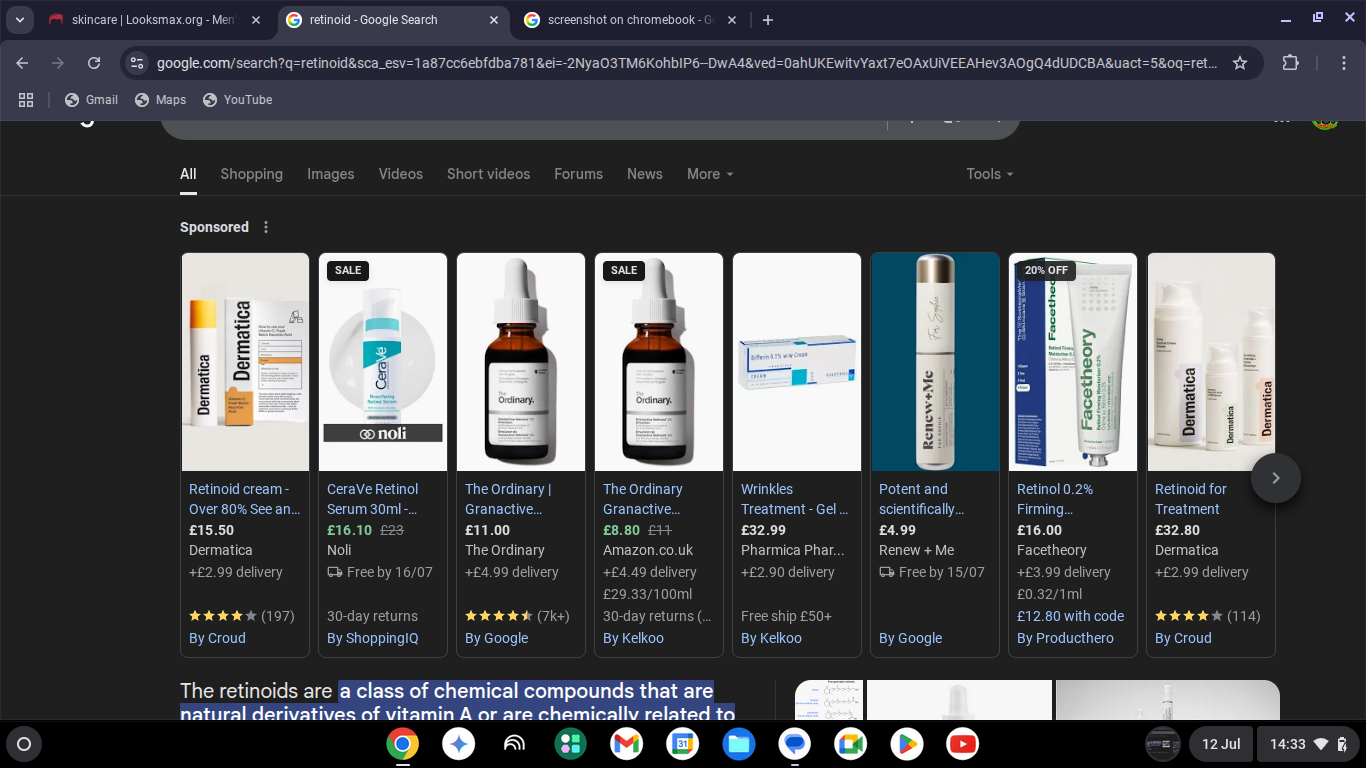Switch to the skincare Looksmax.org tab
Screen dimensions: 1366x768
[155, 20]
